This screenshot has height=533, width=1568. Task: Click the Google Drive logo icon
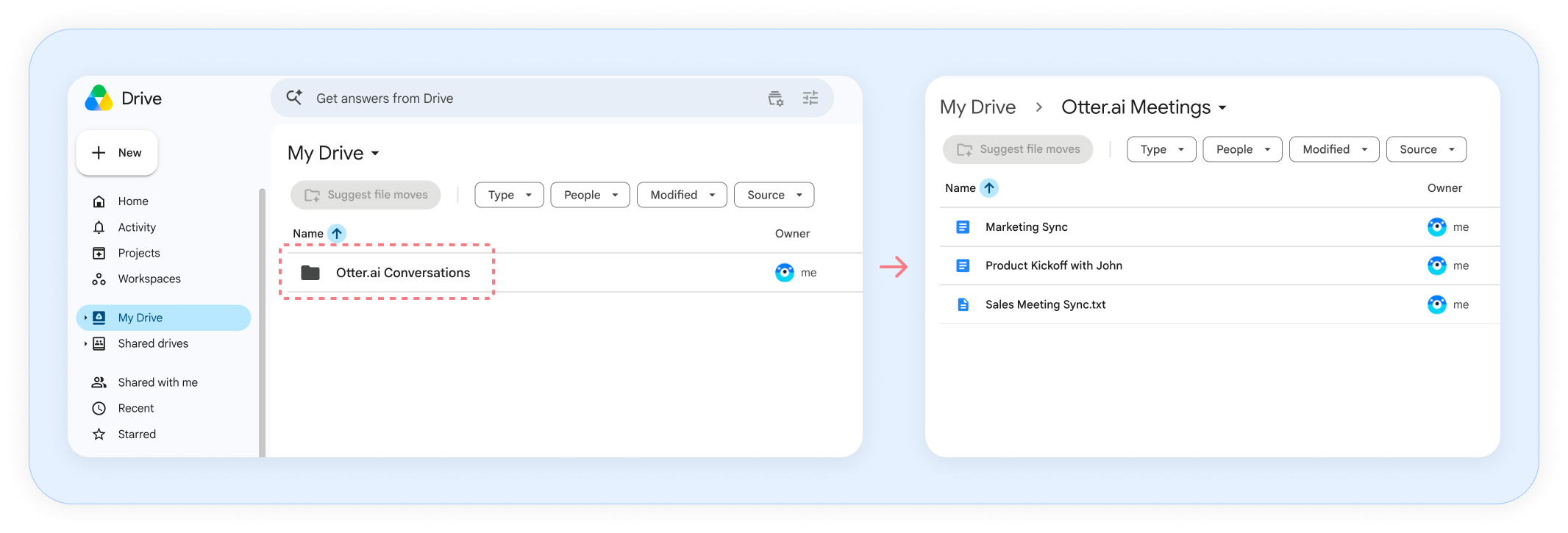(99, 98)
